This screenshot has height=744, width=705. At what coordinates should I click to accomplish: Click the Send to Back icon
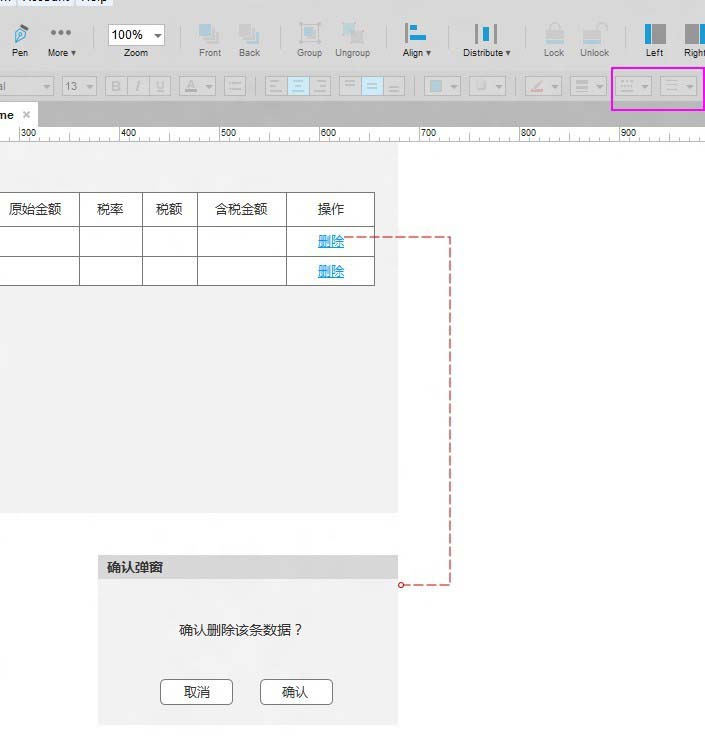tap(249, 38)
